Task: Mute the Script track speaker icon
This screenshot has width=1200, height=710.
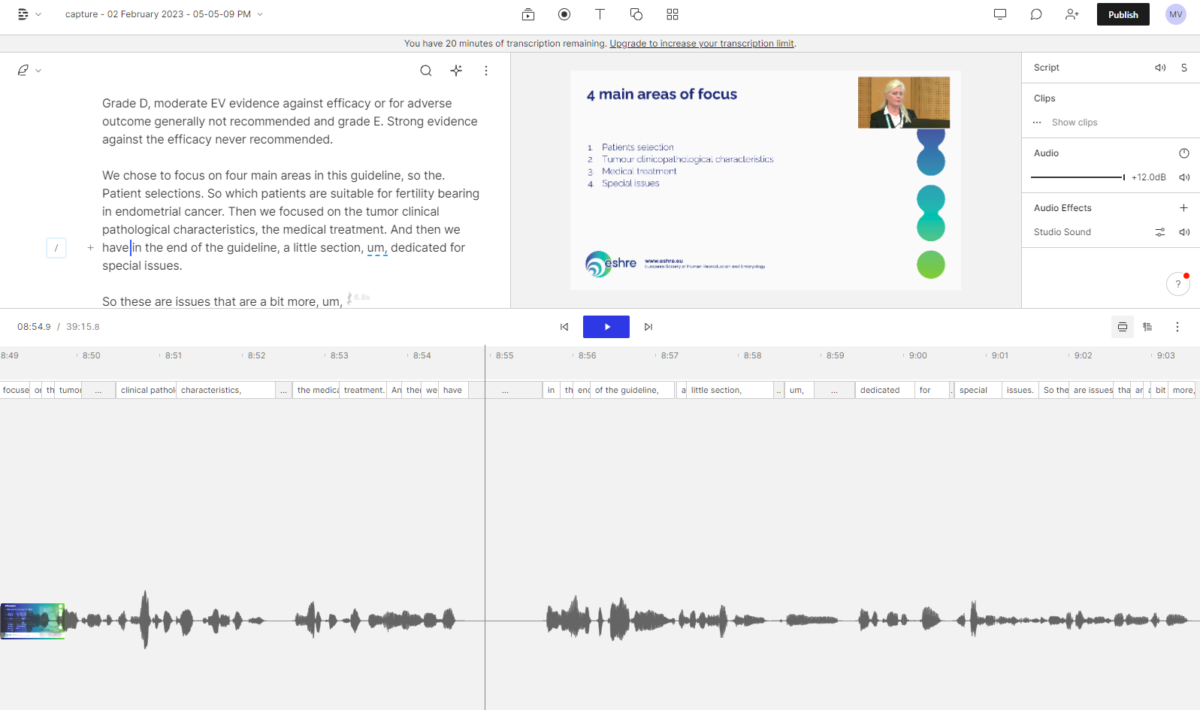Action: click(1160, 67)
